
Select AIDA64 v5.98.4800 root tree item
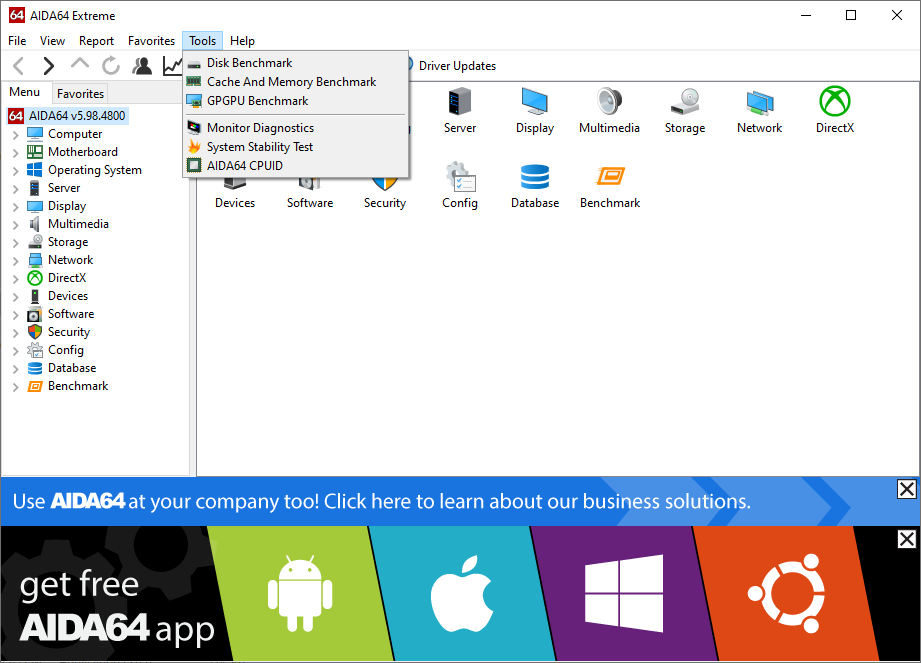coord(67,116)
